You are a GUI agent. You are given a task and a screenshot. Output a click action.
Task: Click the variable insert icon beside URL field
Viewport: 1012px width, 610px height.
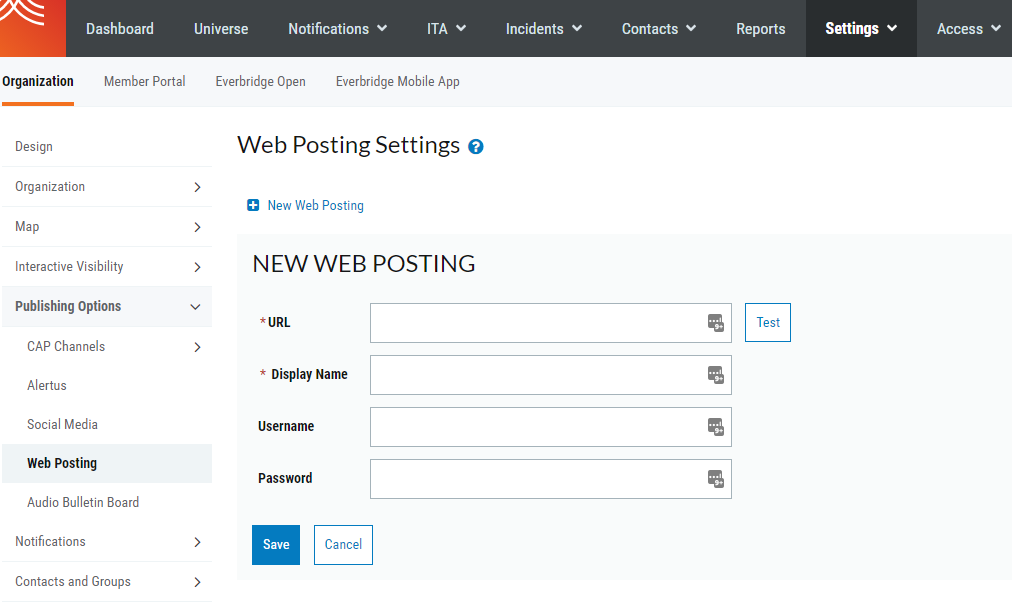tap(715, 322)
